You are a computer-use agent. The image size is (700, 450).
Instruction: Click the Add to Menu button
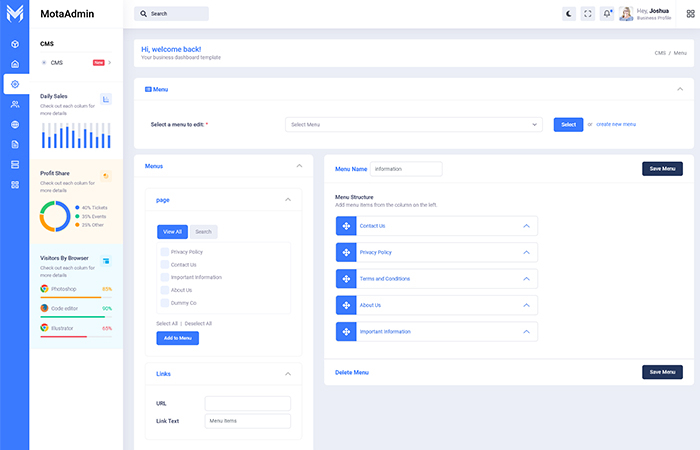pyautogui.click(x=177, y=338)
